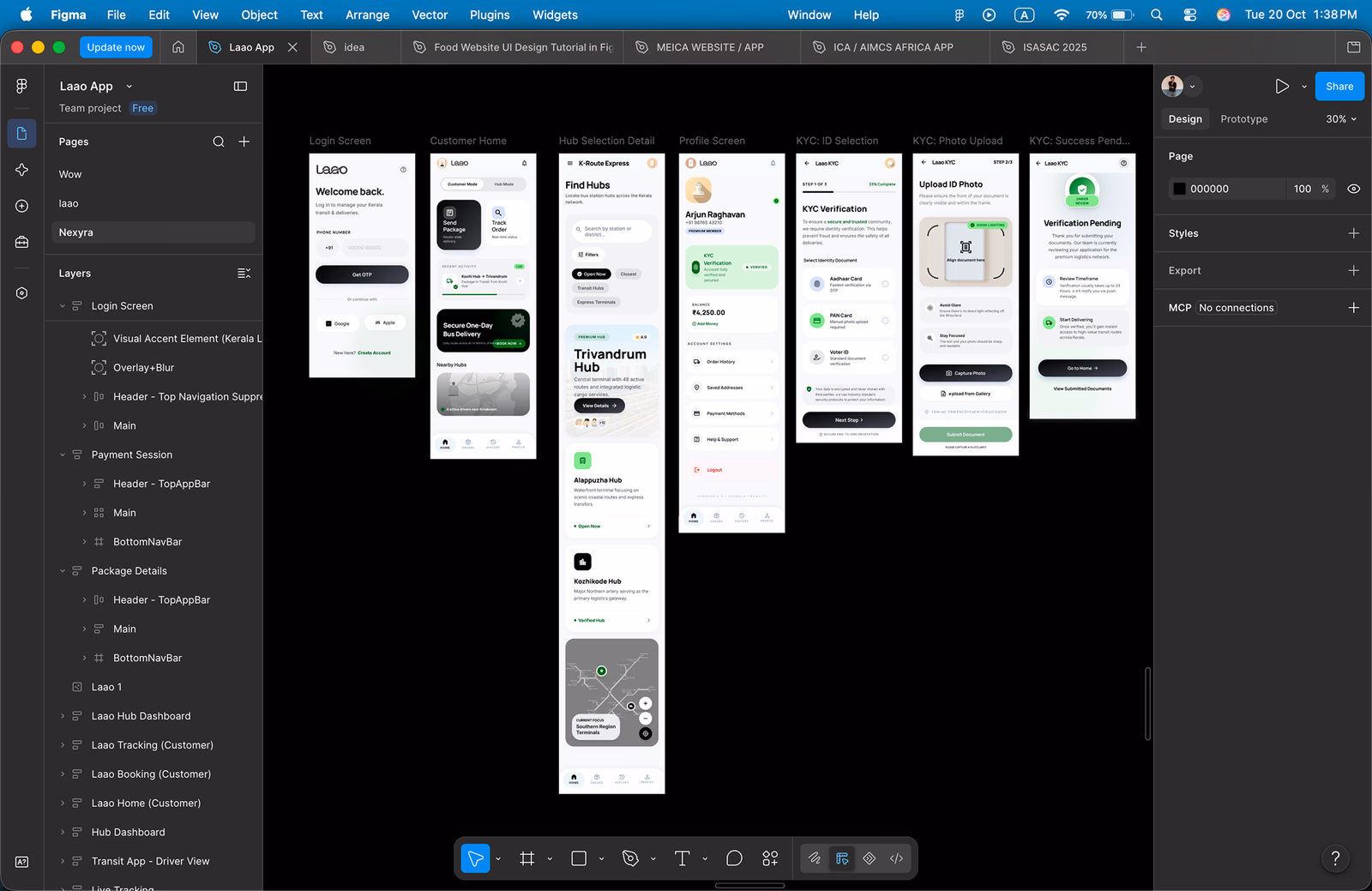This screenshot has width=1372, height=891.
Task: Select the Rectangle shape tool
Action: 579,858
